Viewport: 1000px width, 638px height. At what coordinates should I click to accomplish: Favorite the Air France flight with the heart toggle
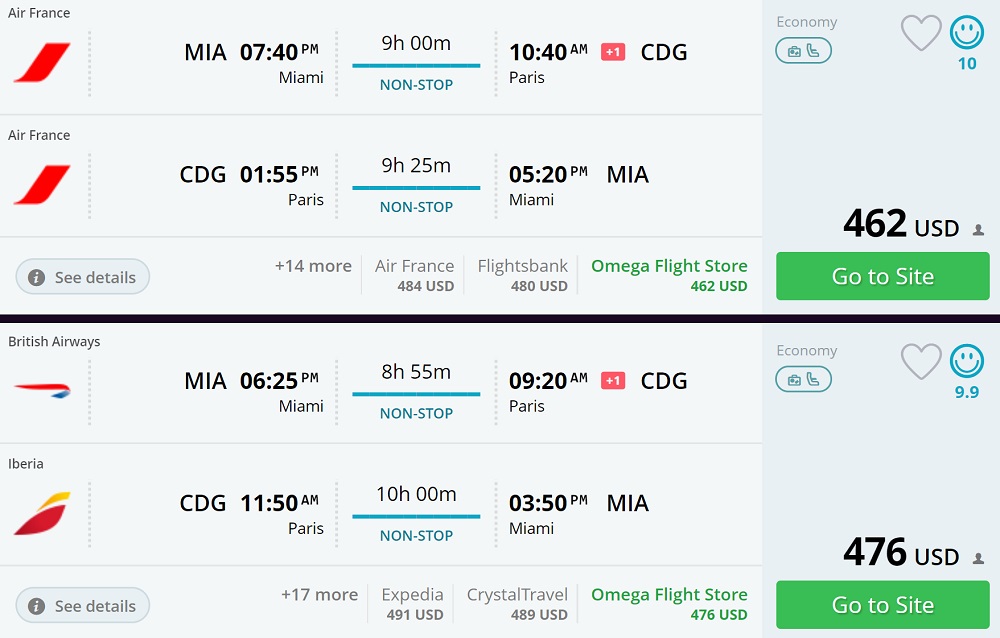921,32
